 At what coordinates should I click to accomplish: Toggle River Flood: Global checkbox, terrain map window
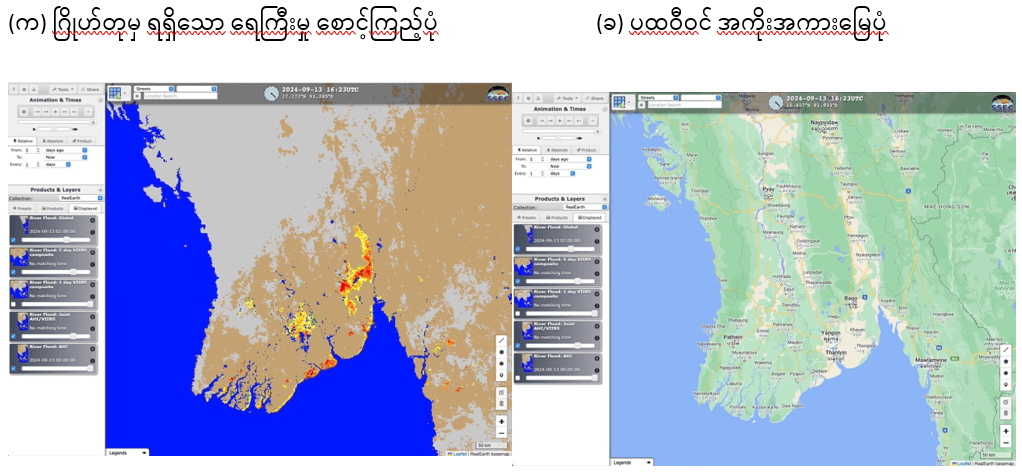click(518, 249)
